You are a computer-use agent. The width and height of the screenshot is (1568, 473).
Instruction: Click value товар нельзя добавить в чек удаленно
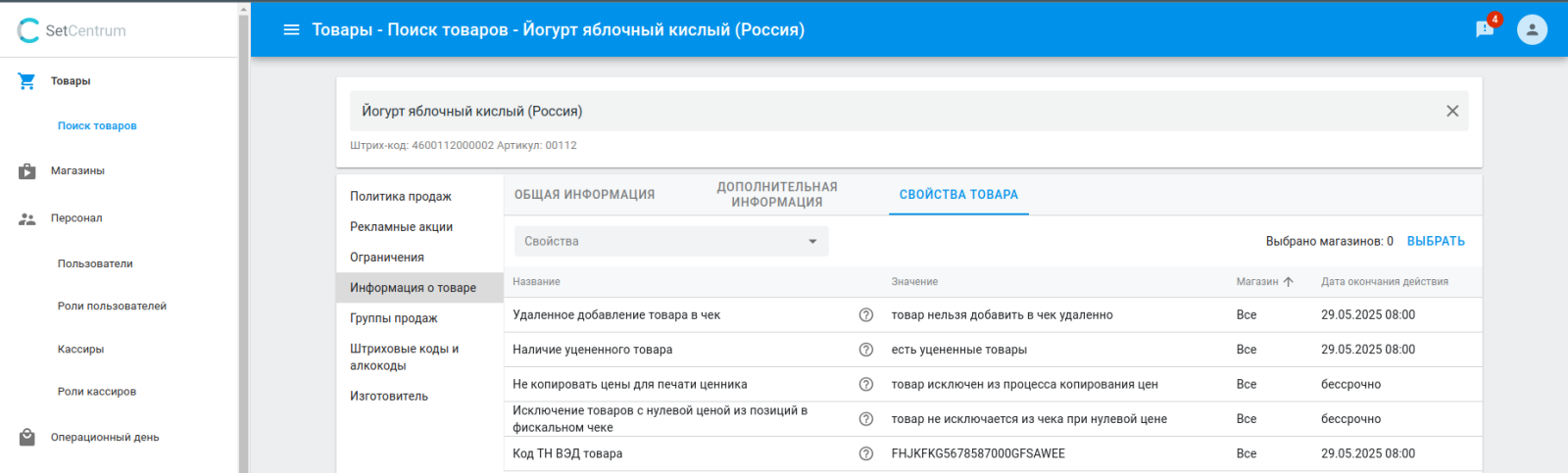(x=1002, y=314)
